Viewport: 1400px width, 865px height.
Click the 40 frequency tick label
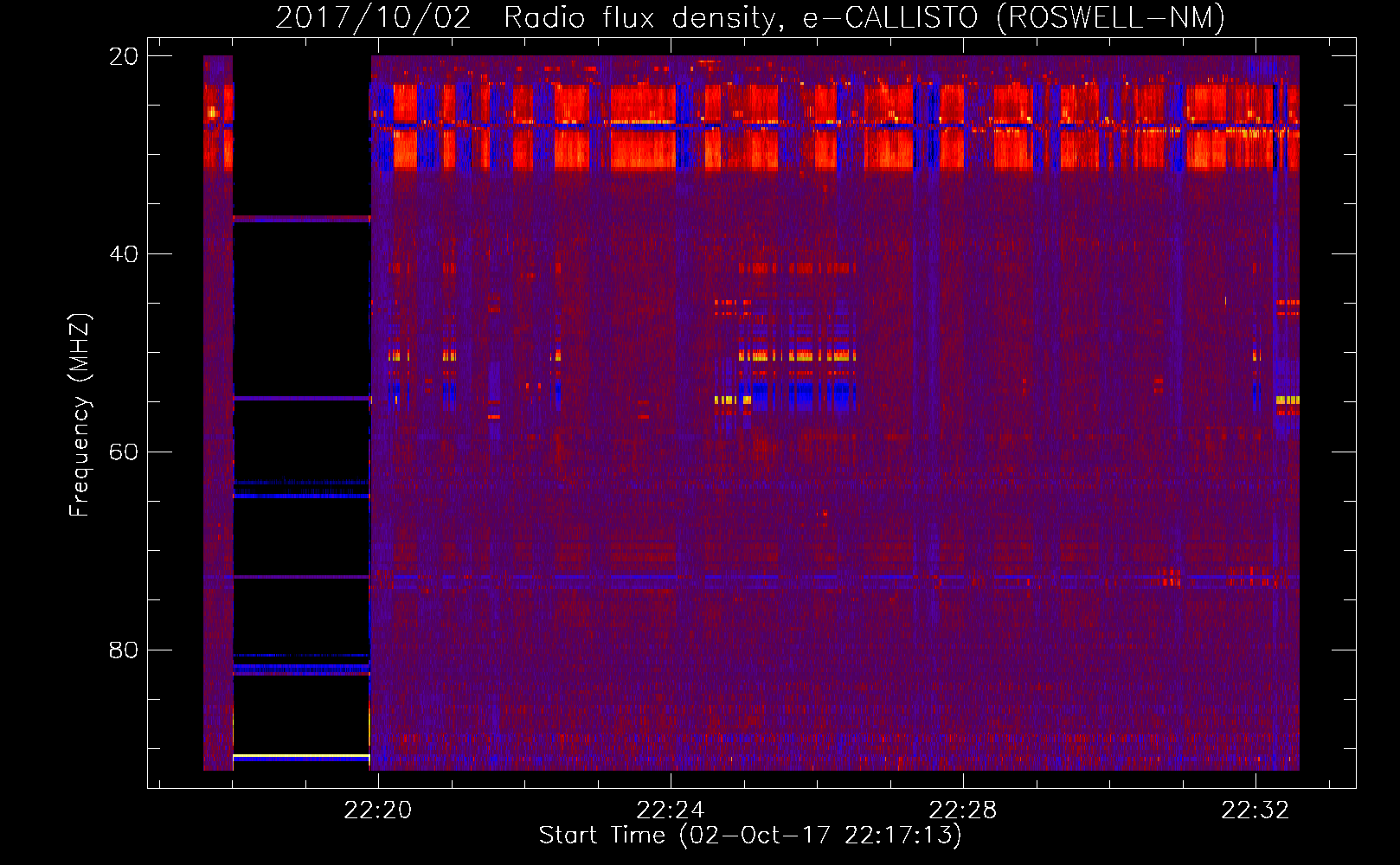tap(123, 254)
